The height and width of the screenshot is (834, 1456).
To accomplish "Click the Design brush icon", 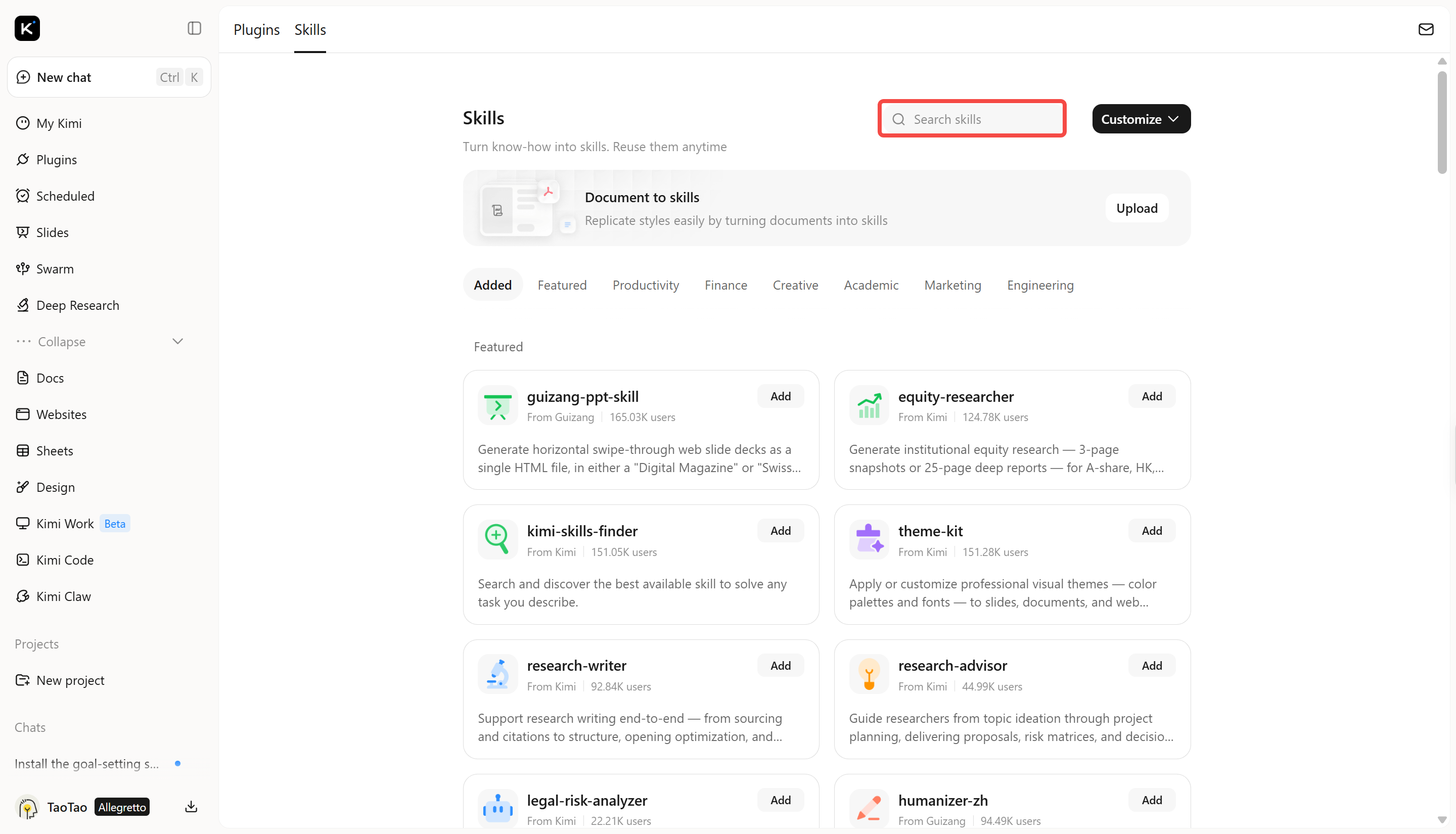I will 23,487.
